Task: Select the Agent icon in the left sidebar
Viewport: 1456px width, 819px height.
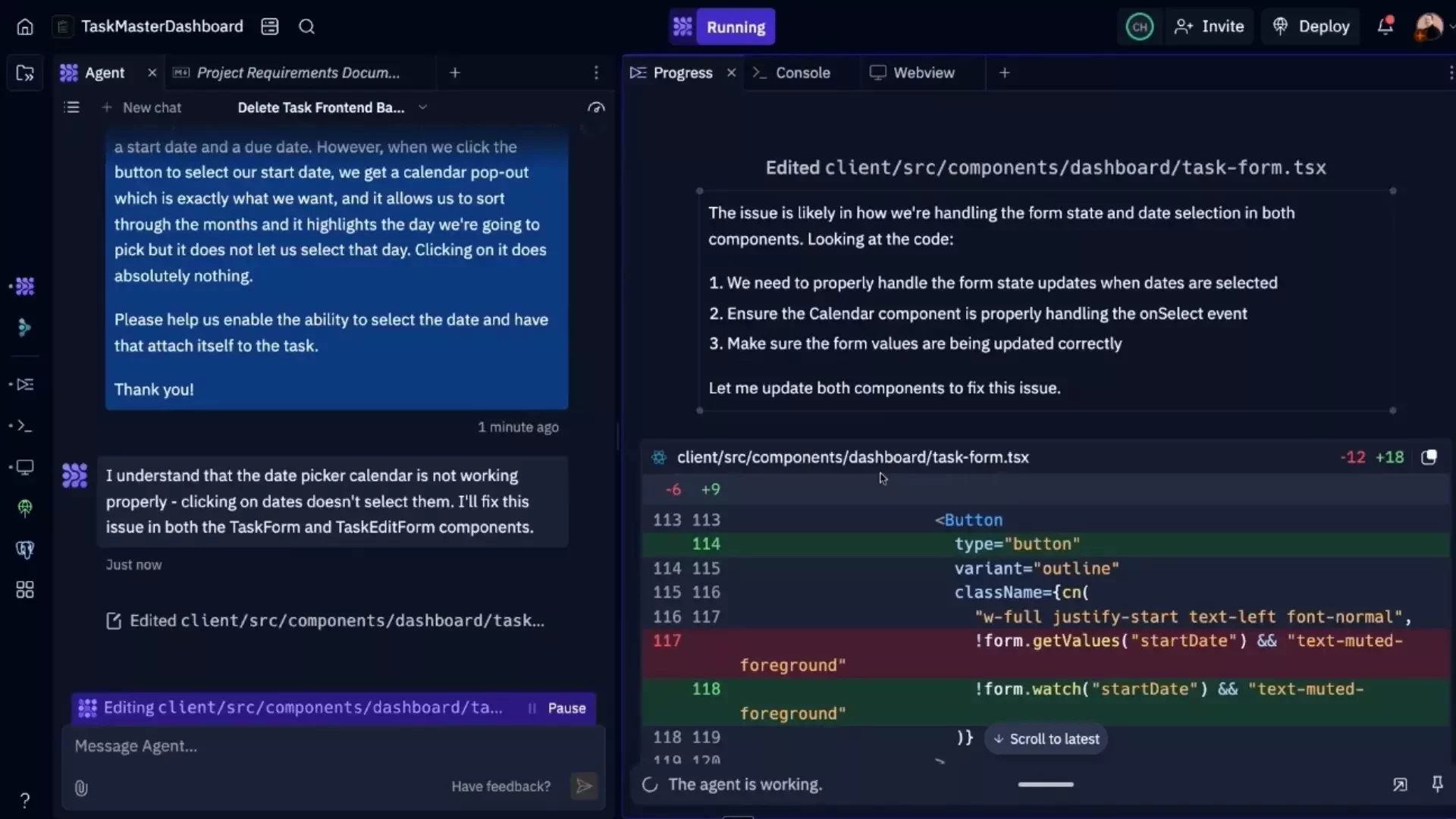Action: pos(24,287)
